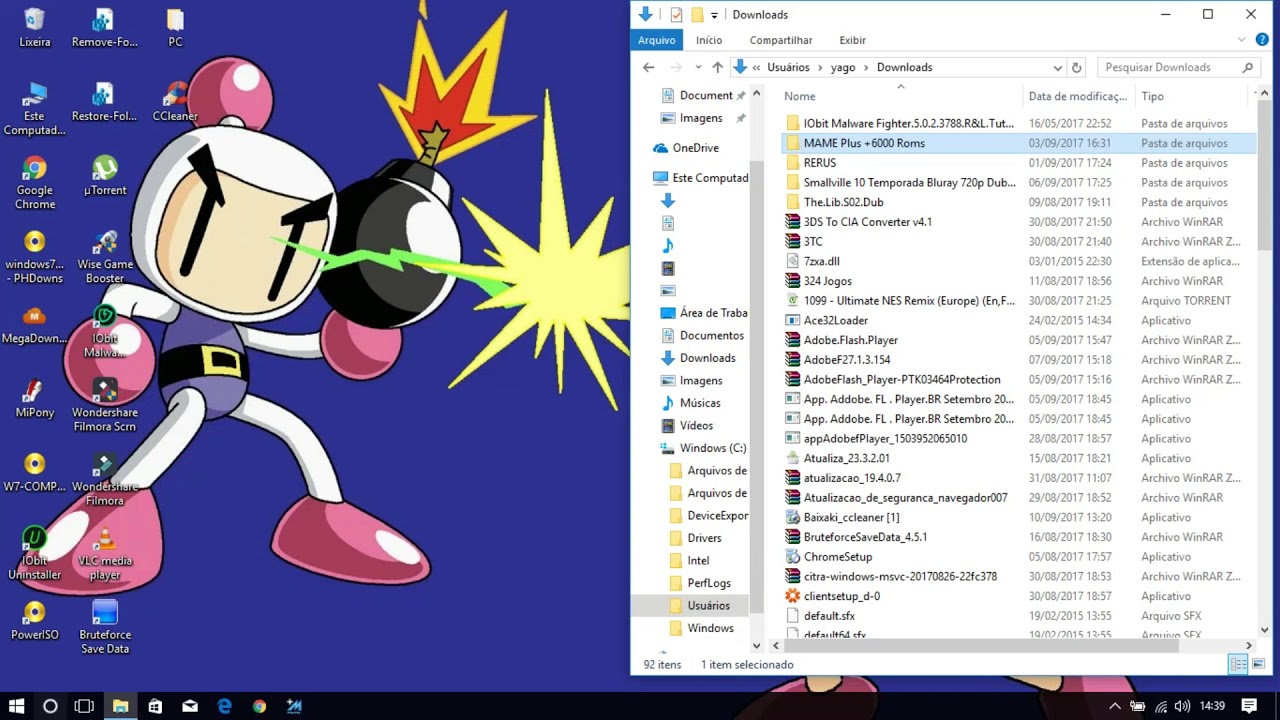Select PerfLogs folder in navigation tree
Image resolution: width=1280 pixels, height=720 pixels.
(x=709, y=583)
